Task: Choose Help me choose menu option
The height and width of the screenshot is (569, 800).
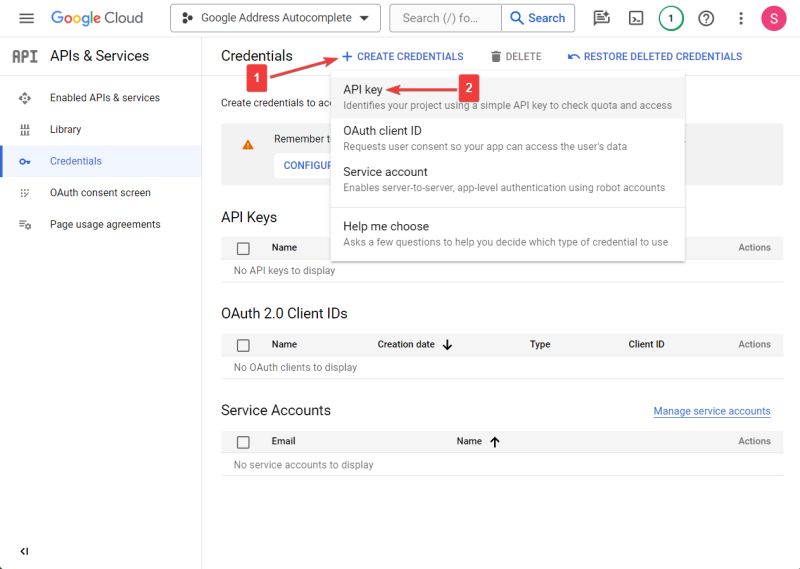Action: 508,234
